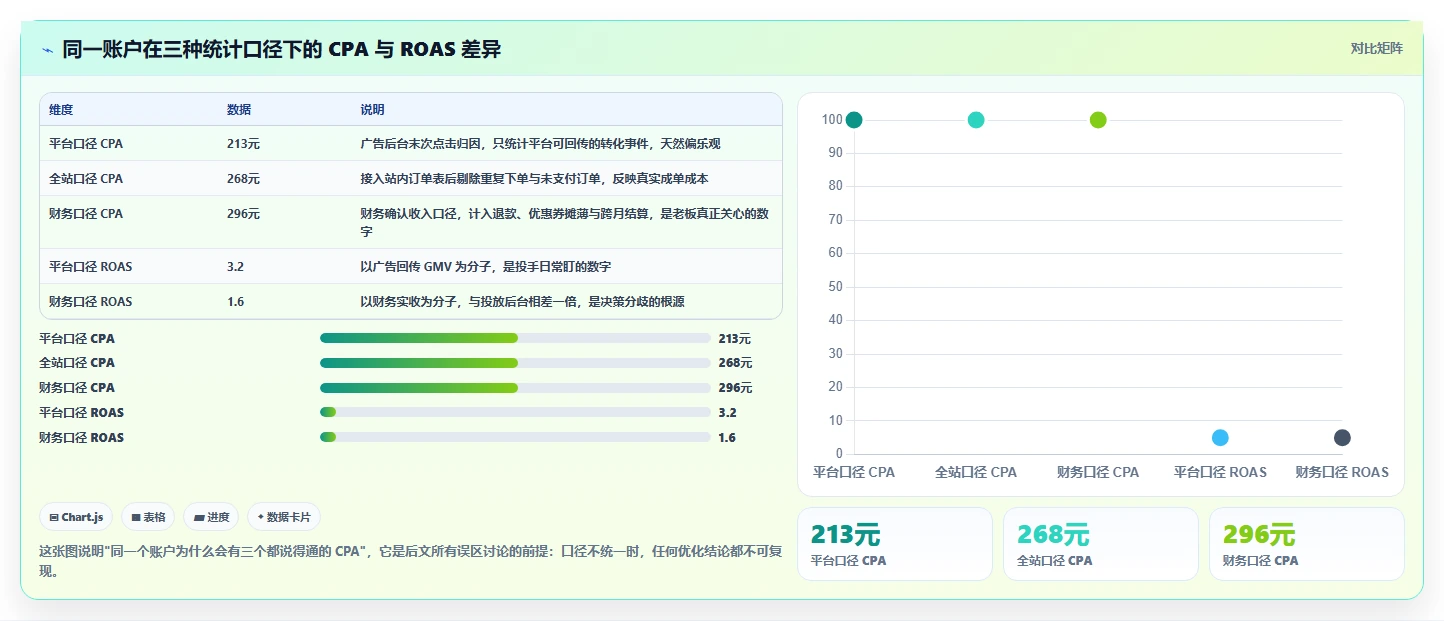Click the 数据 column header
Screen dimensions: 1444x621
click(x=239, y=110)
